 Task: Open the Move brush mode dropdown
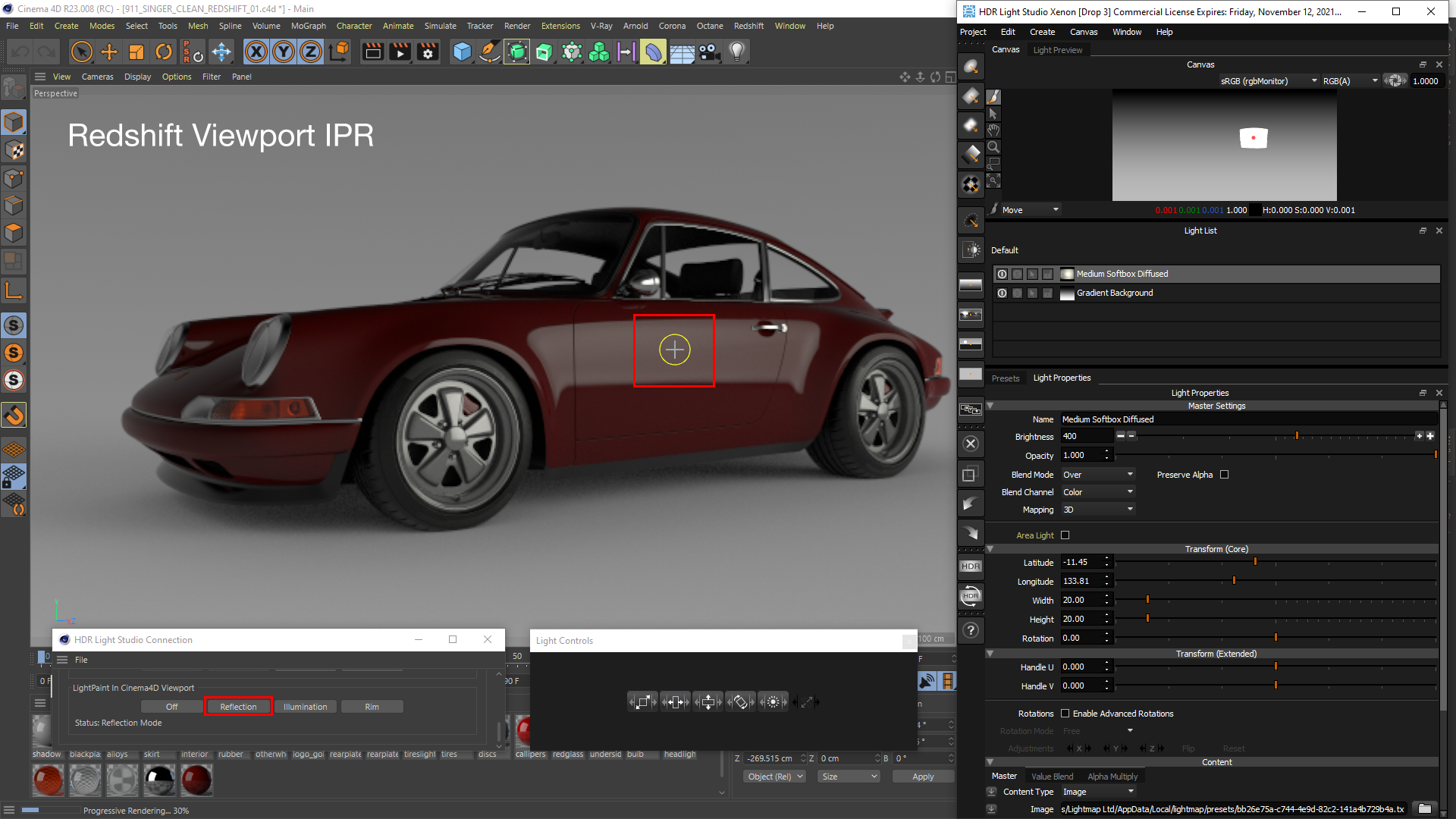(1030, 210)
